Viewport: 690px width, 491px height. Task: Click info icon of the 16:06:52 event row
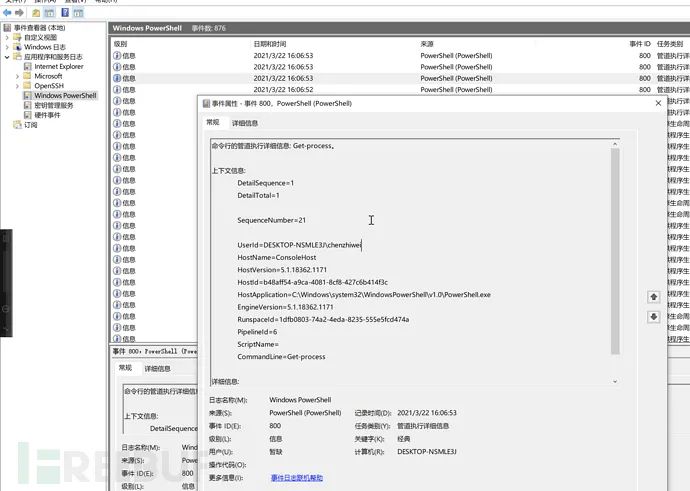(117, 89)
